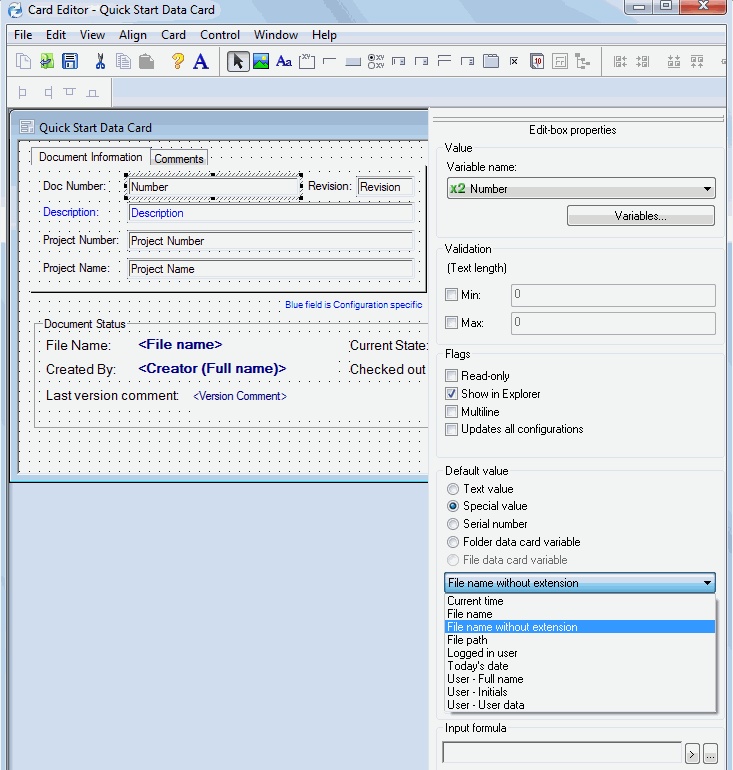Click the <Version Comment> placeholder text
733x770 pixels.
[x=240, y=396]
